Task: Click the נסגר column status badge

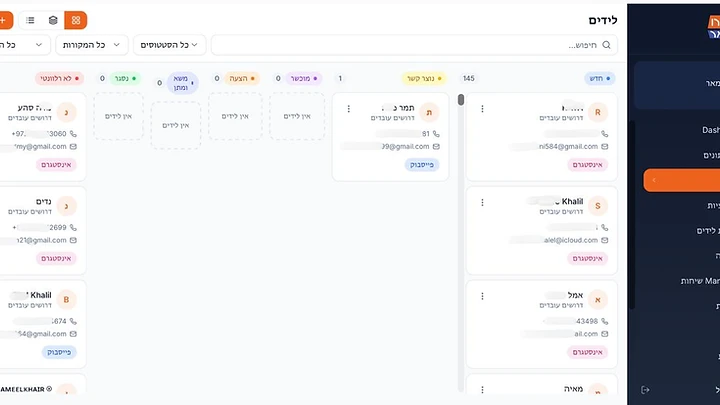Action: click(125, 79)
